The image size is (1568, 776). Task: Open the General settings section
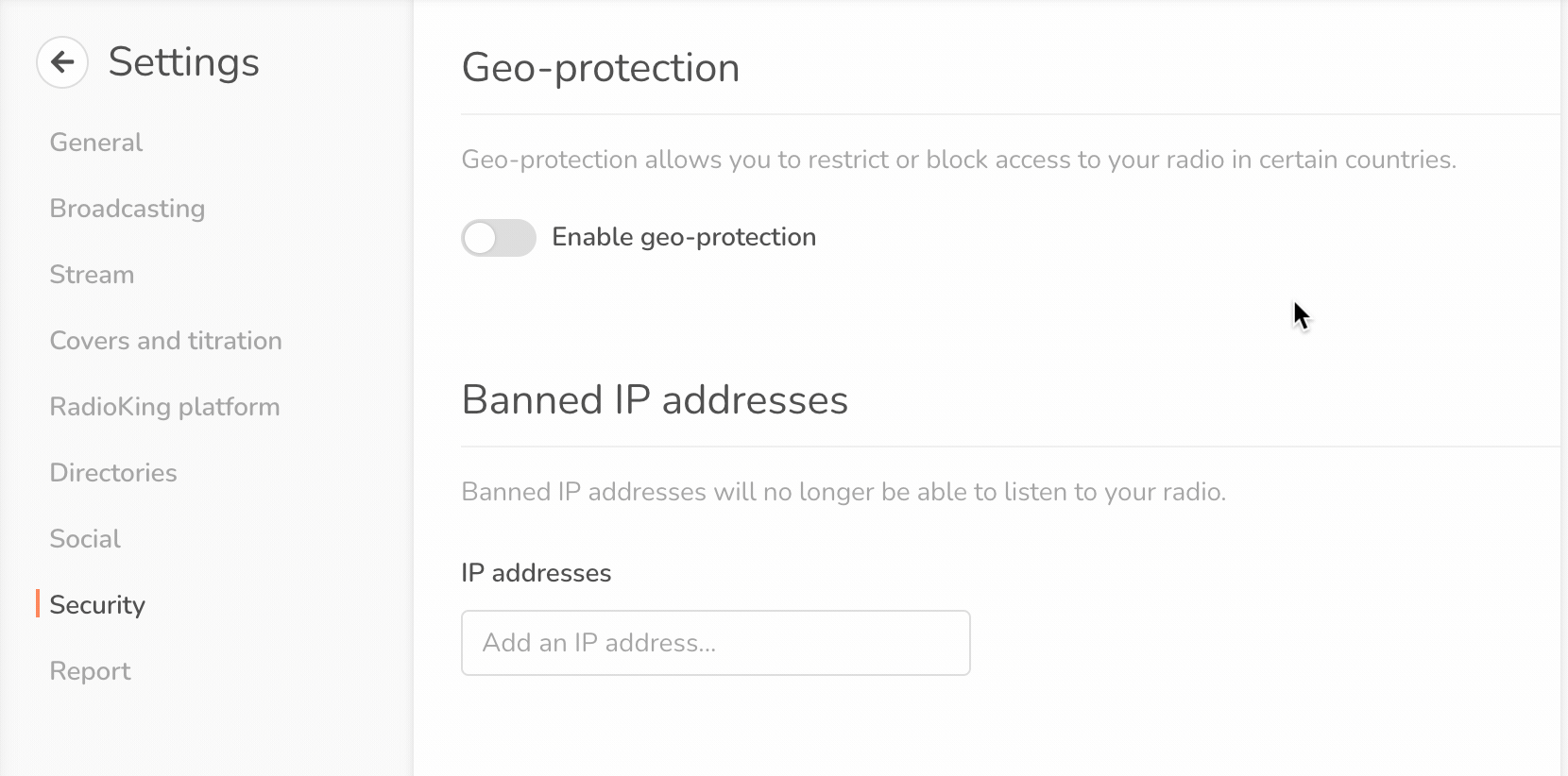(x=95, y=143)
